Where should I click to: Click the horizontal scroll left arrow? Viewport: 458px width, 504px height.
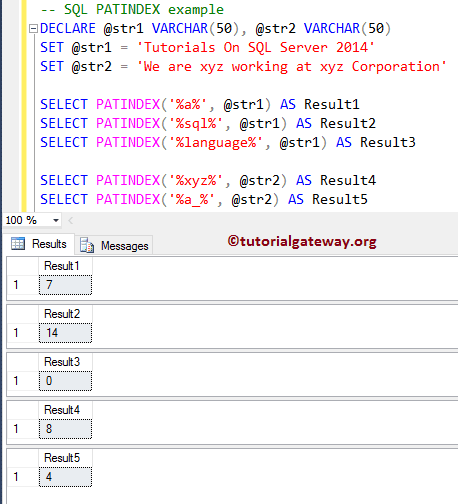[x=70, y=220]
